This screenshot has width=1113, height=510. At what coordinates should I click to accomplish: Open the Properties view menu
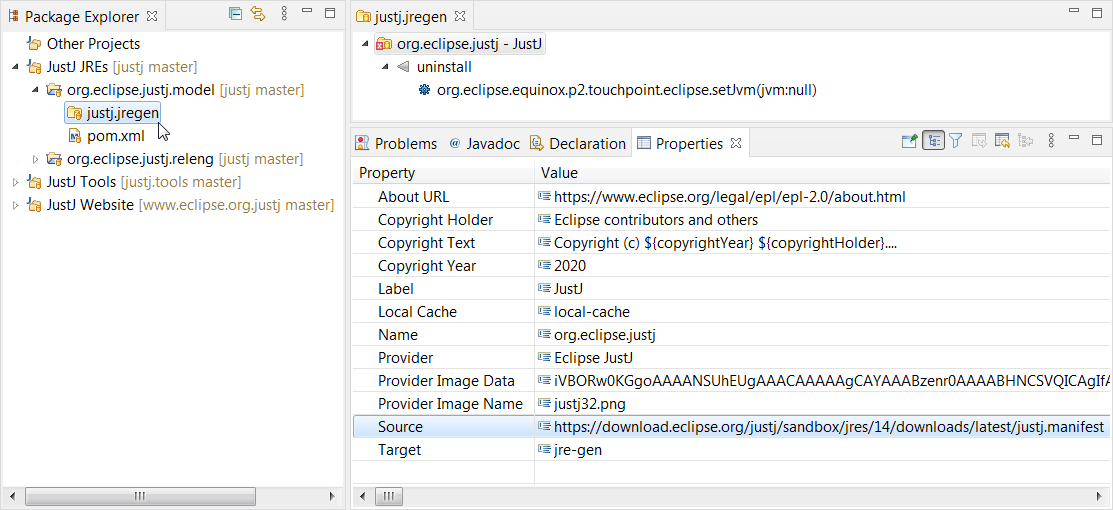pyautogui.click(x=1050, y=142)
